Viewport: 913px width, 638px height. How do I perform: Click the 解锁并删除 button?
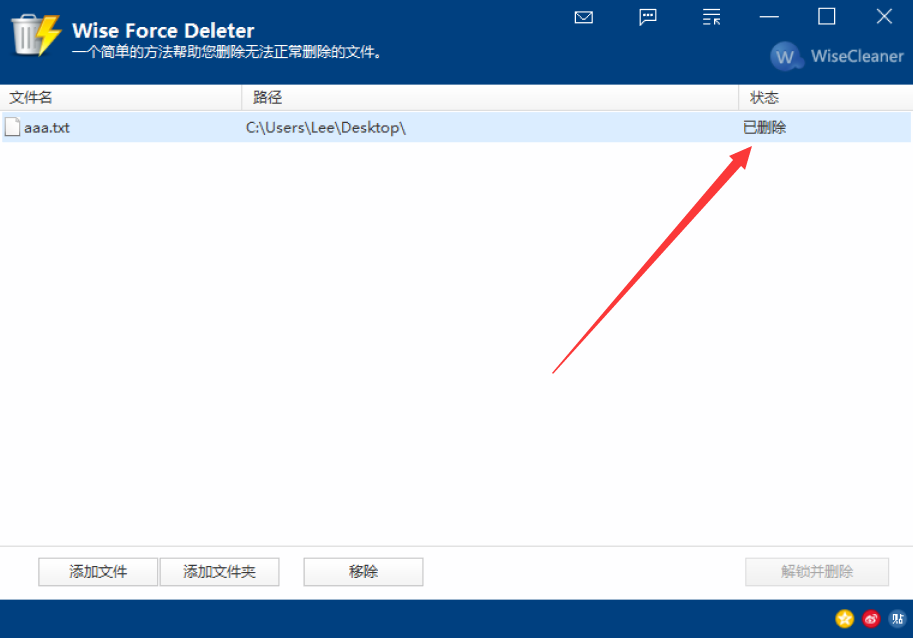[x=817, y=572]
